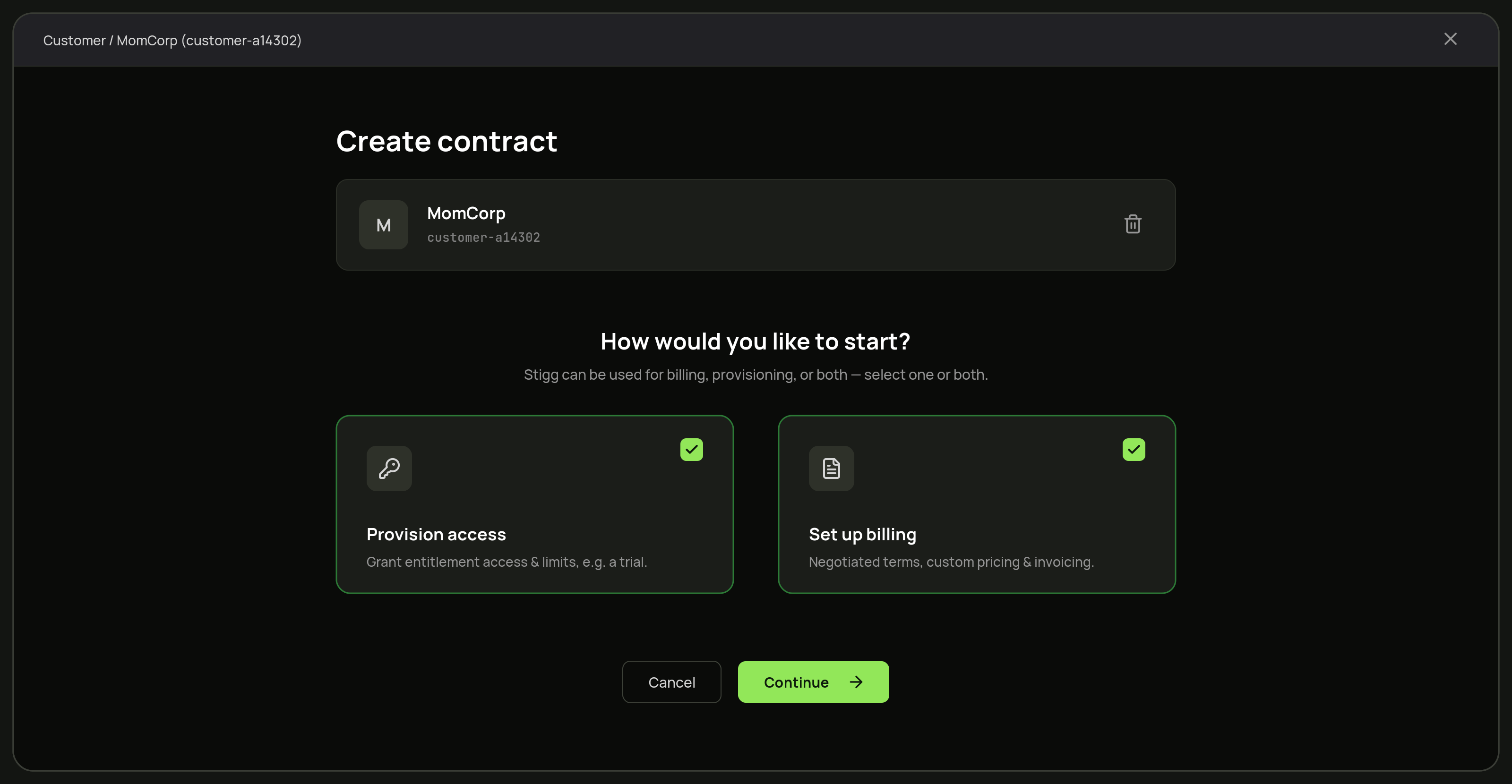
Task: Click the M avatar for MomCorp
Action: [383, 225]
